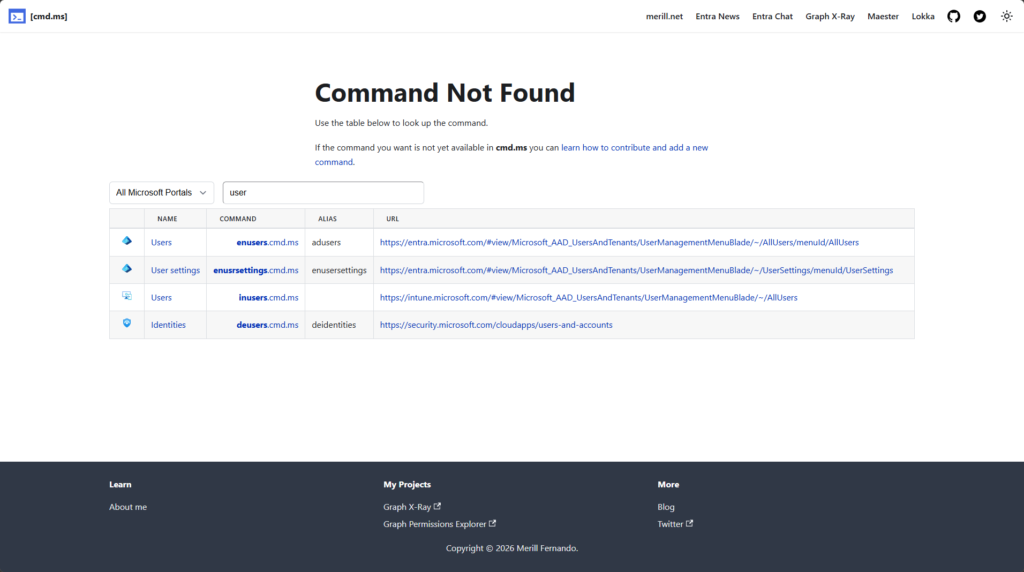Open Lokka in the top navigation
The height and width of the screenshot is (572, 1024).
923,16
